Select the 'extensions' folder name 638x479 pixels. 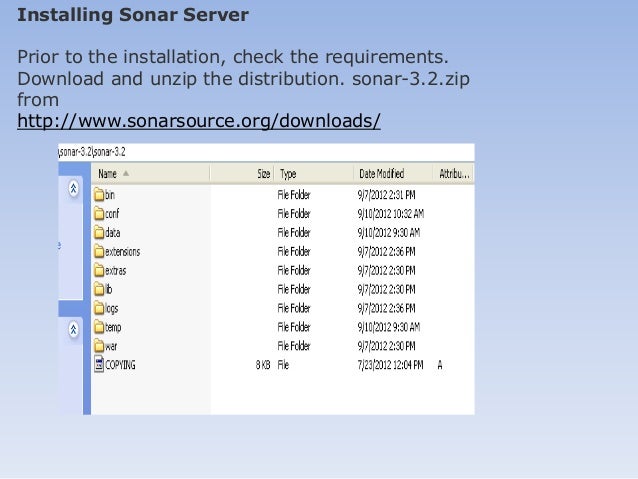(x=122, y=252)
